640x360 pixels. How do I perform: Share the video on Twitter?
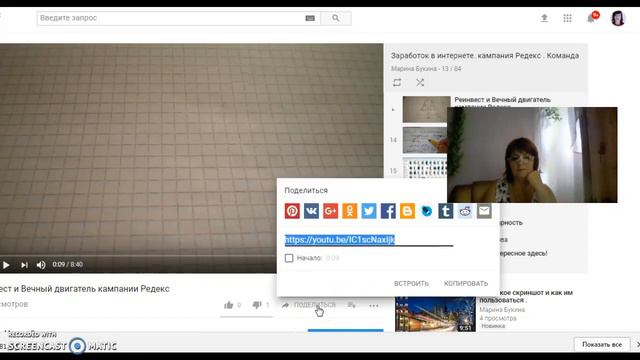coord(369,211)
